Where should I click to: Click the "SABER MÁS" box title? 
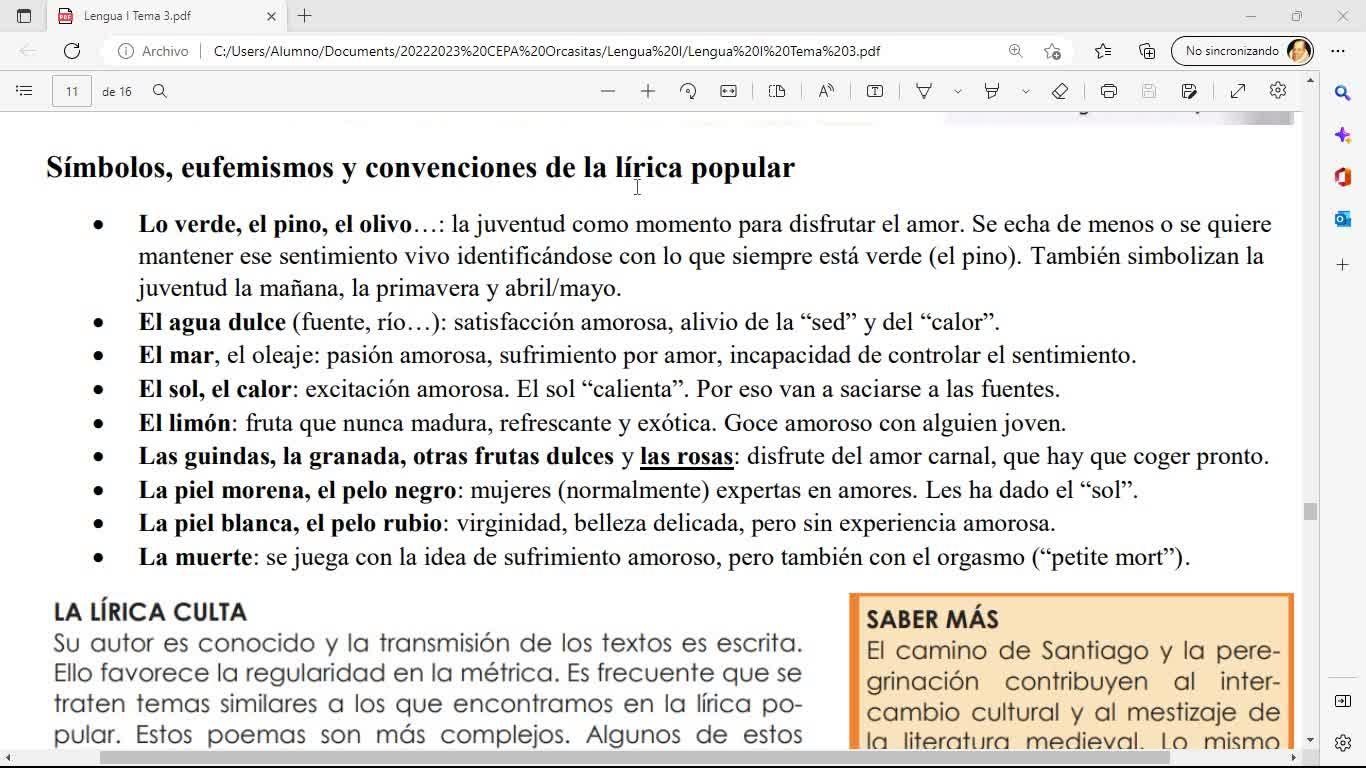click(932, 619)
